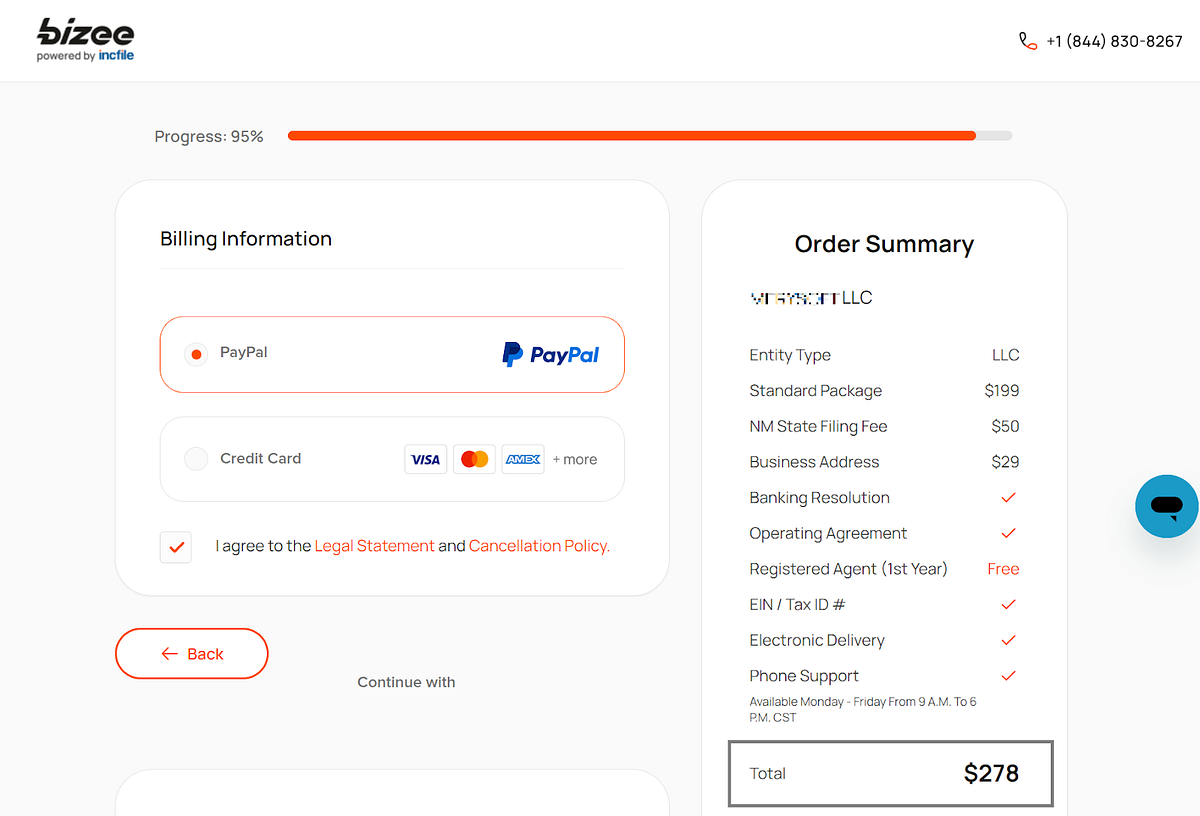Click the '$278' total amount

point(991,773)
